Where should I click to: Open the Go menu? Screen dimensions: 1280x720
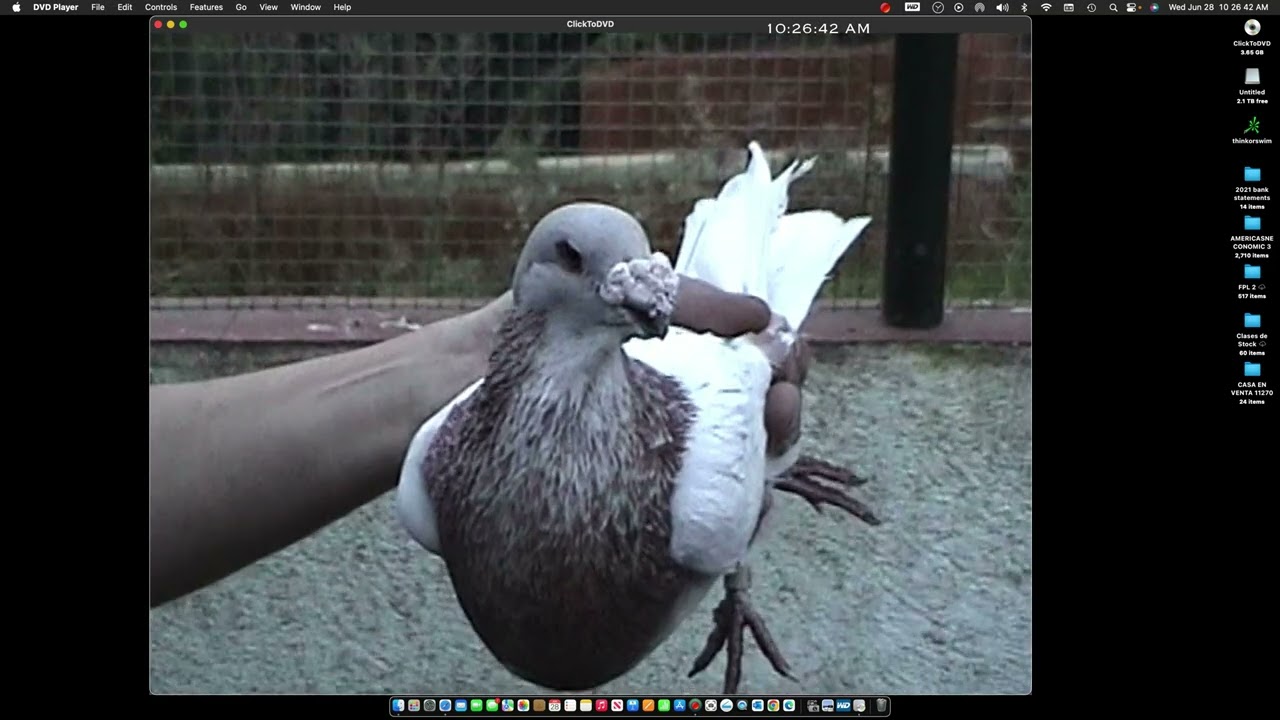coord(241,7)
